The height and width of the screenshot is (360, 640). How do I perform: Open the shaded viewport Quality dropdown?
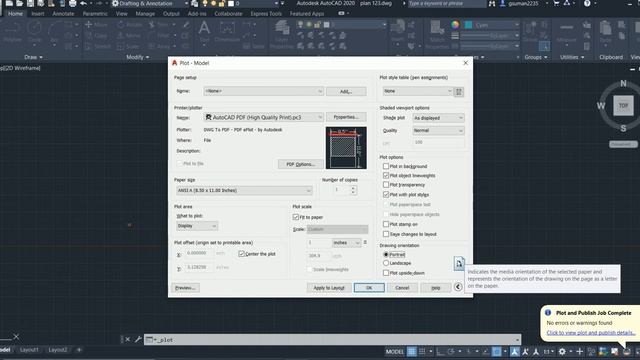pos(438,131)
